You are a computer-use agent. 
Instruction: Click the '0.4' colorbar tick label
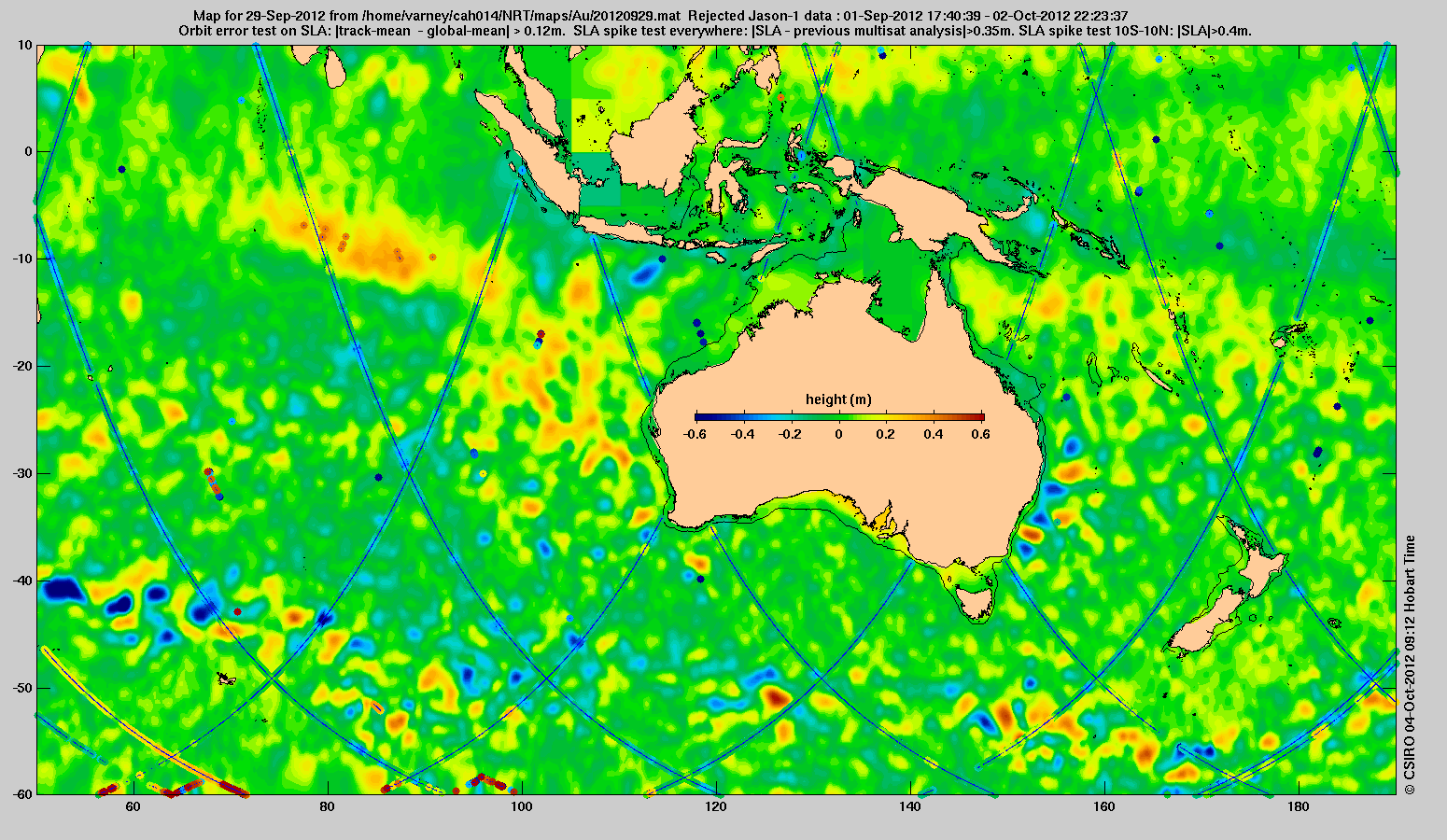[935, 434]
